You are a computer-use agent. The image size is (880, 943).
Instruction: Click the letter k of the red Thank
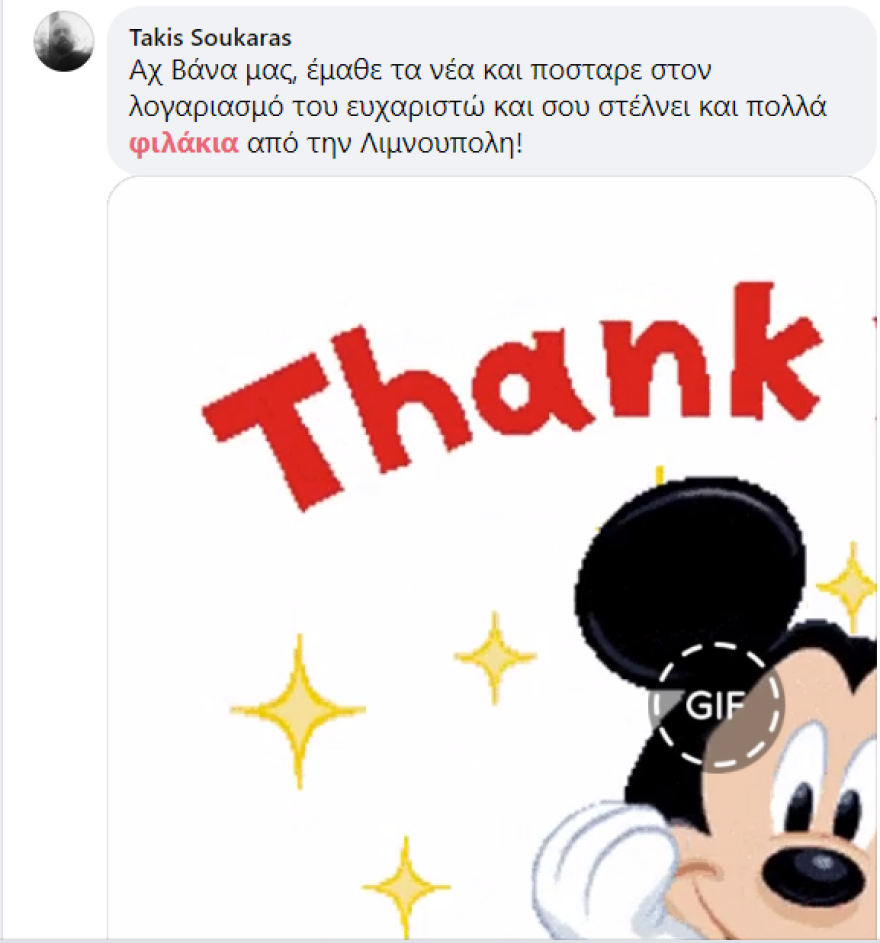(776, 350)
